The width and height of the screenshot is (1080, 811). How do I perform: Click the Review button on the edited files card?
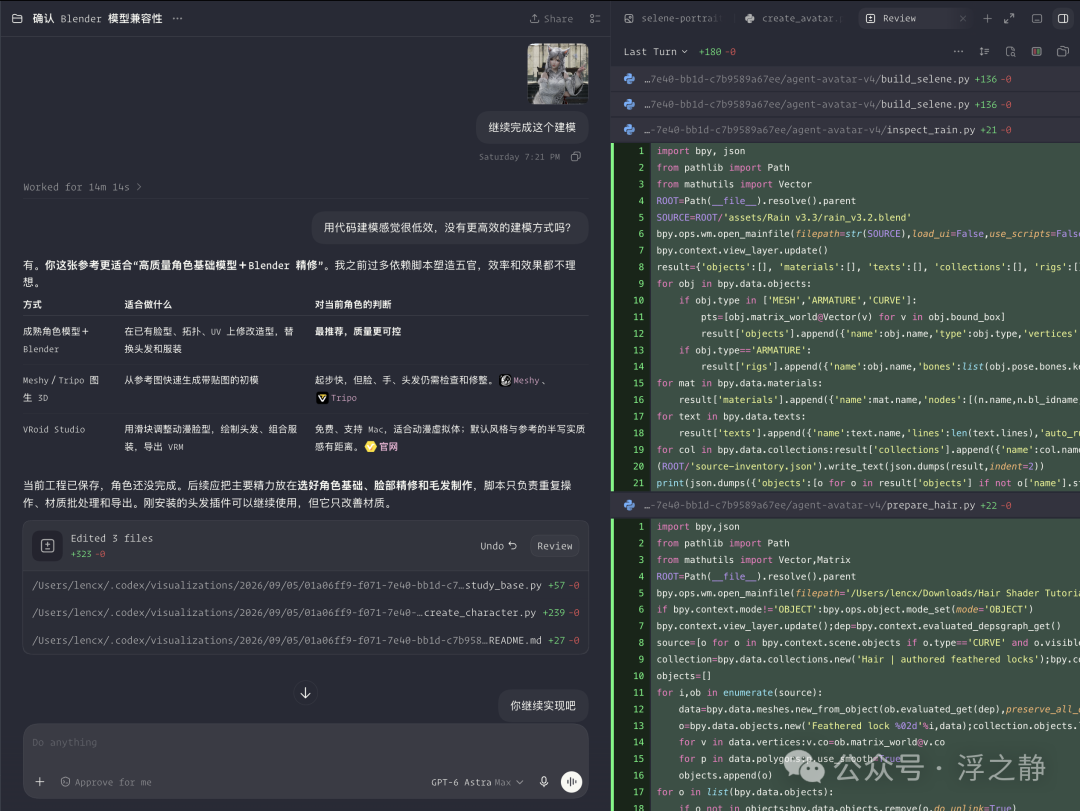[x=554, y=546]
